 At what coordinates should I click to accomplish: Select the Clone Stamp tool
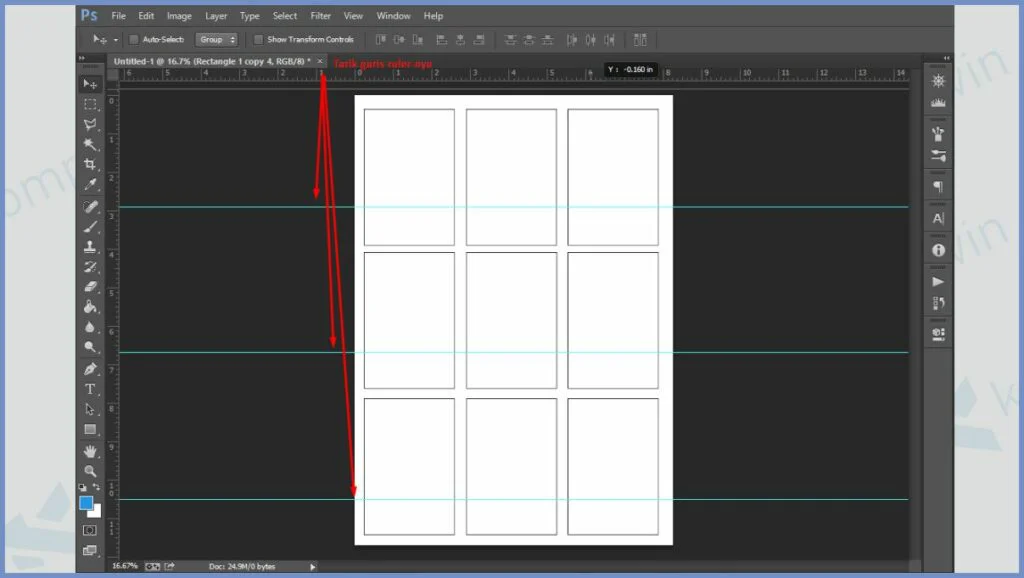90,246
